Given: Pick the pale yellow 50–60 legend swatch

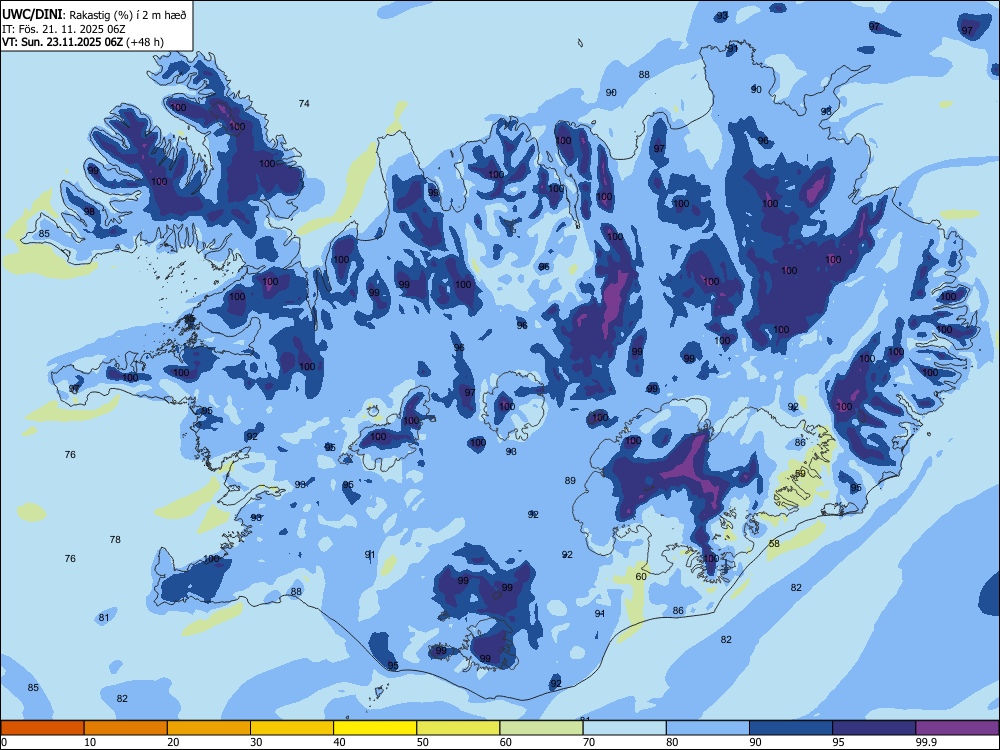Looking at the screenshot, I should 459,728.
